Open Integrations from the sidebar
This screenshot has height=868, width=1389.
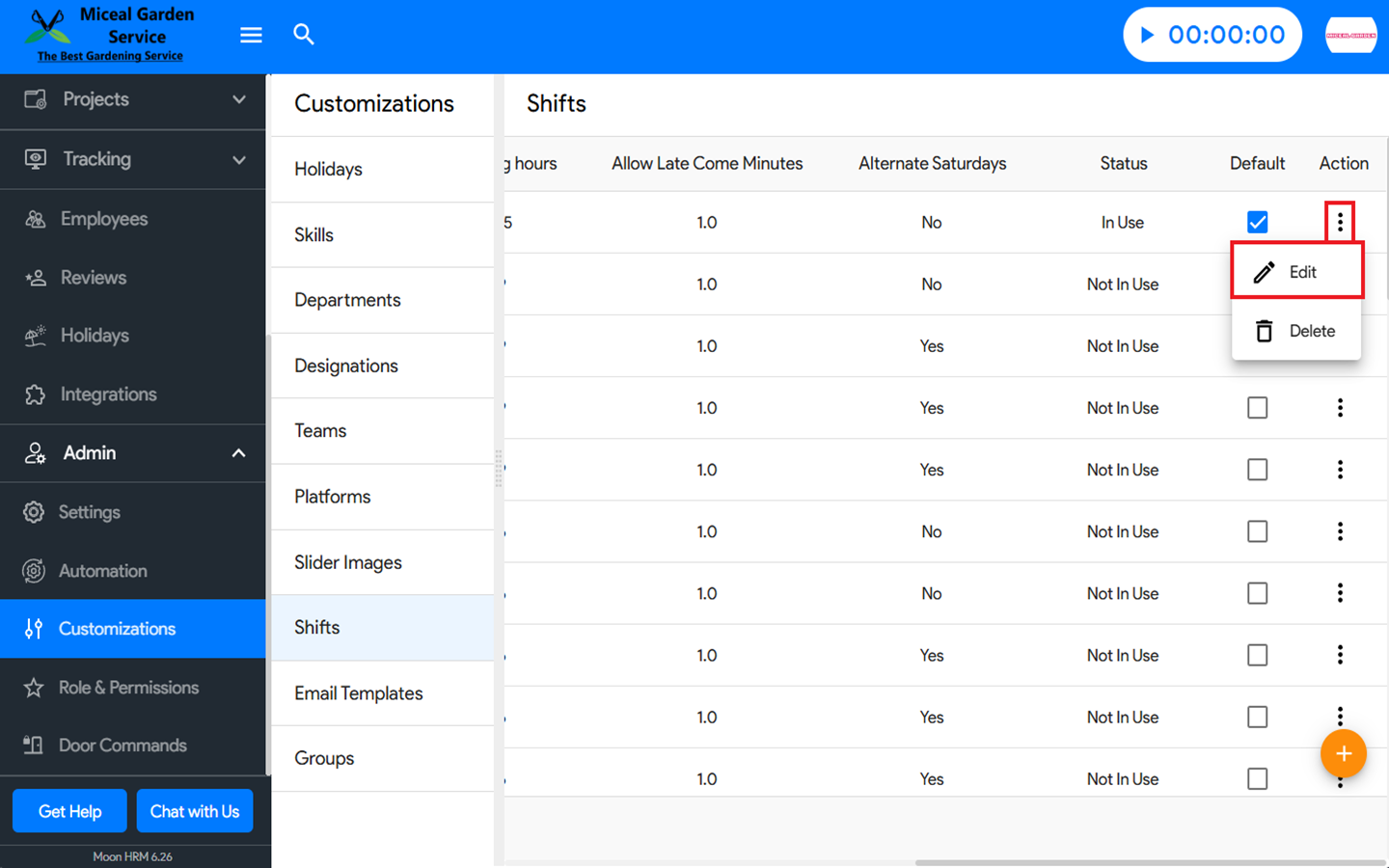coord(108,394)
